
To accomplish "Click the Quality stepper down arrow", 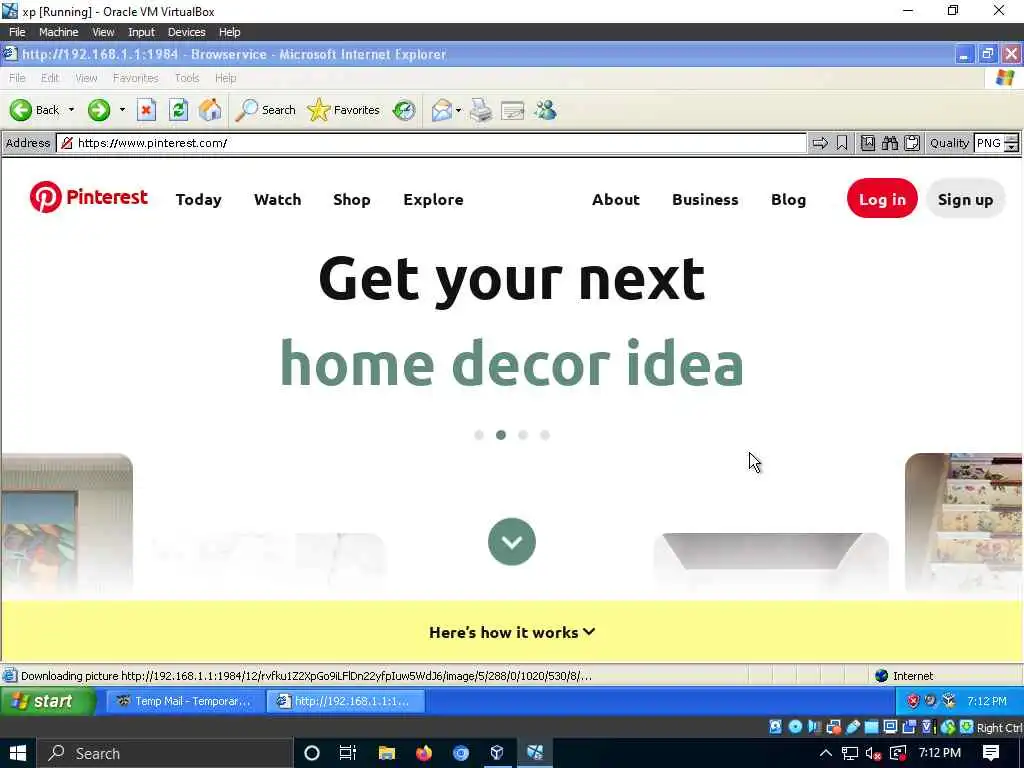I will tap(1012, 148).
